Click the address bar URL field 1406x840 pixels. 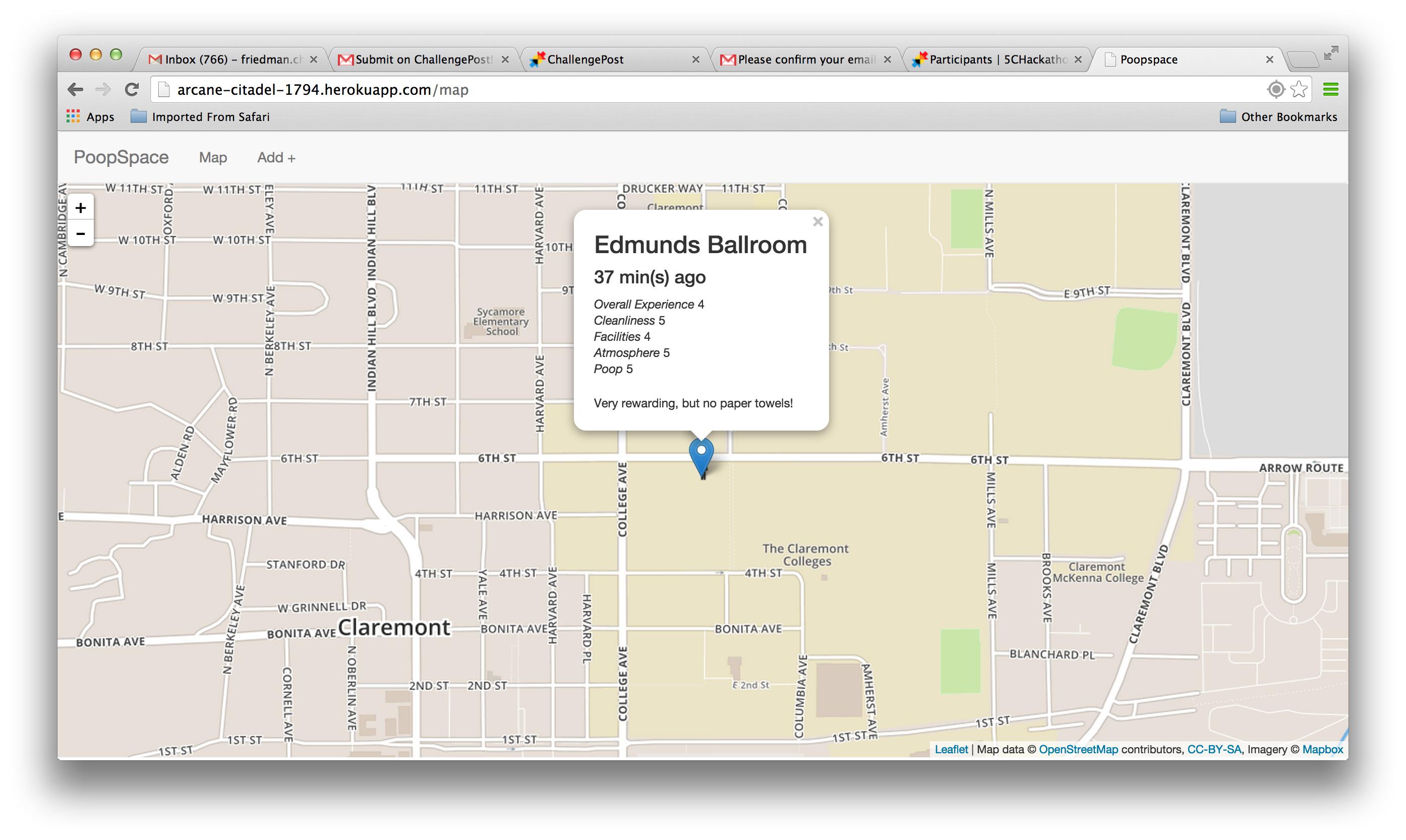pyautogui.click(x=679, y=89)
